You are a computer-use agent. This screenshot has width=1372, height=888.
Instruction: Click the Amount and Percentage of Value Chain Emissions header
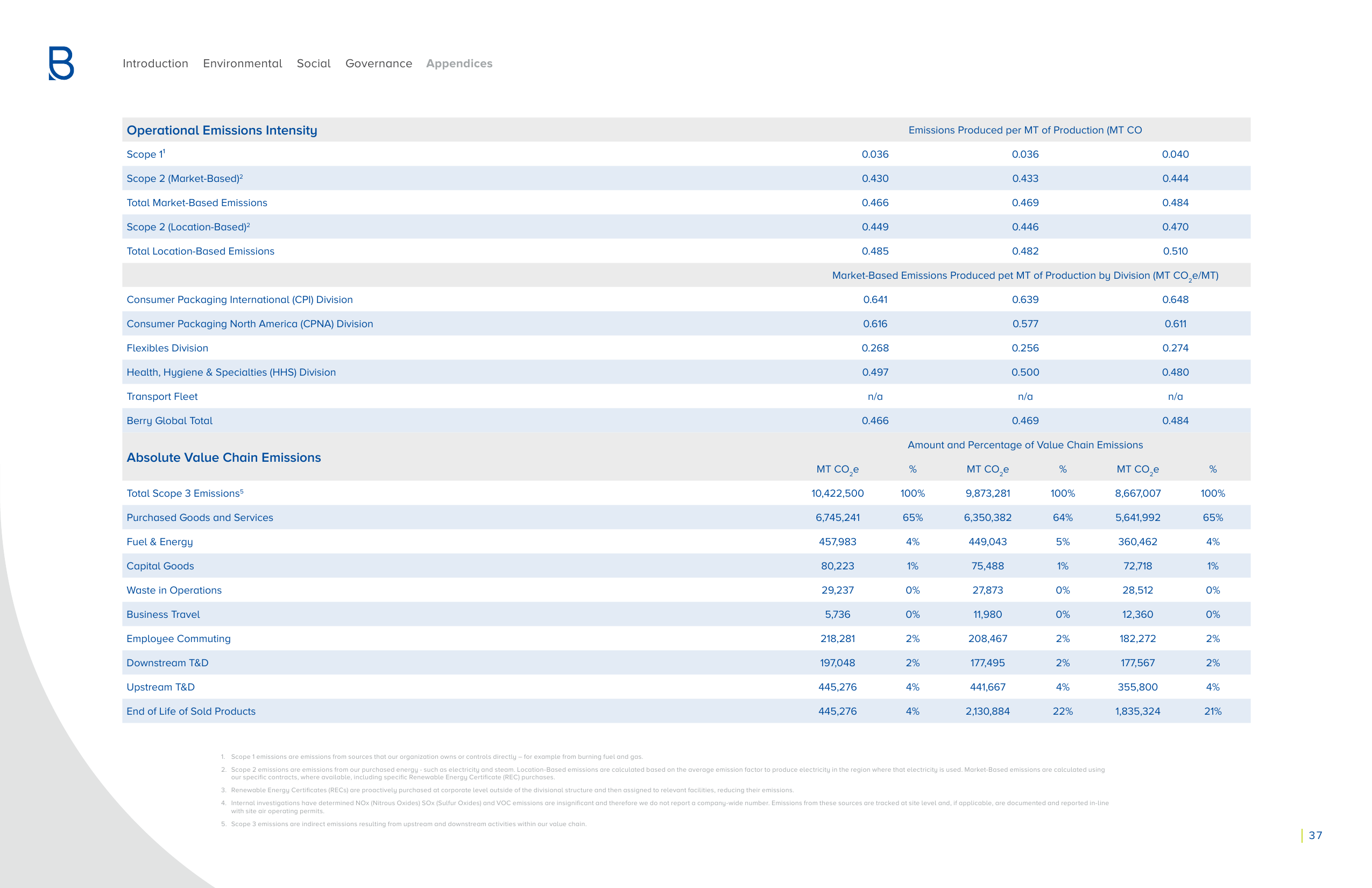click(1026, 445)
